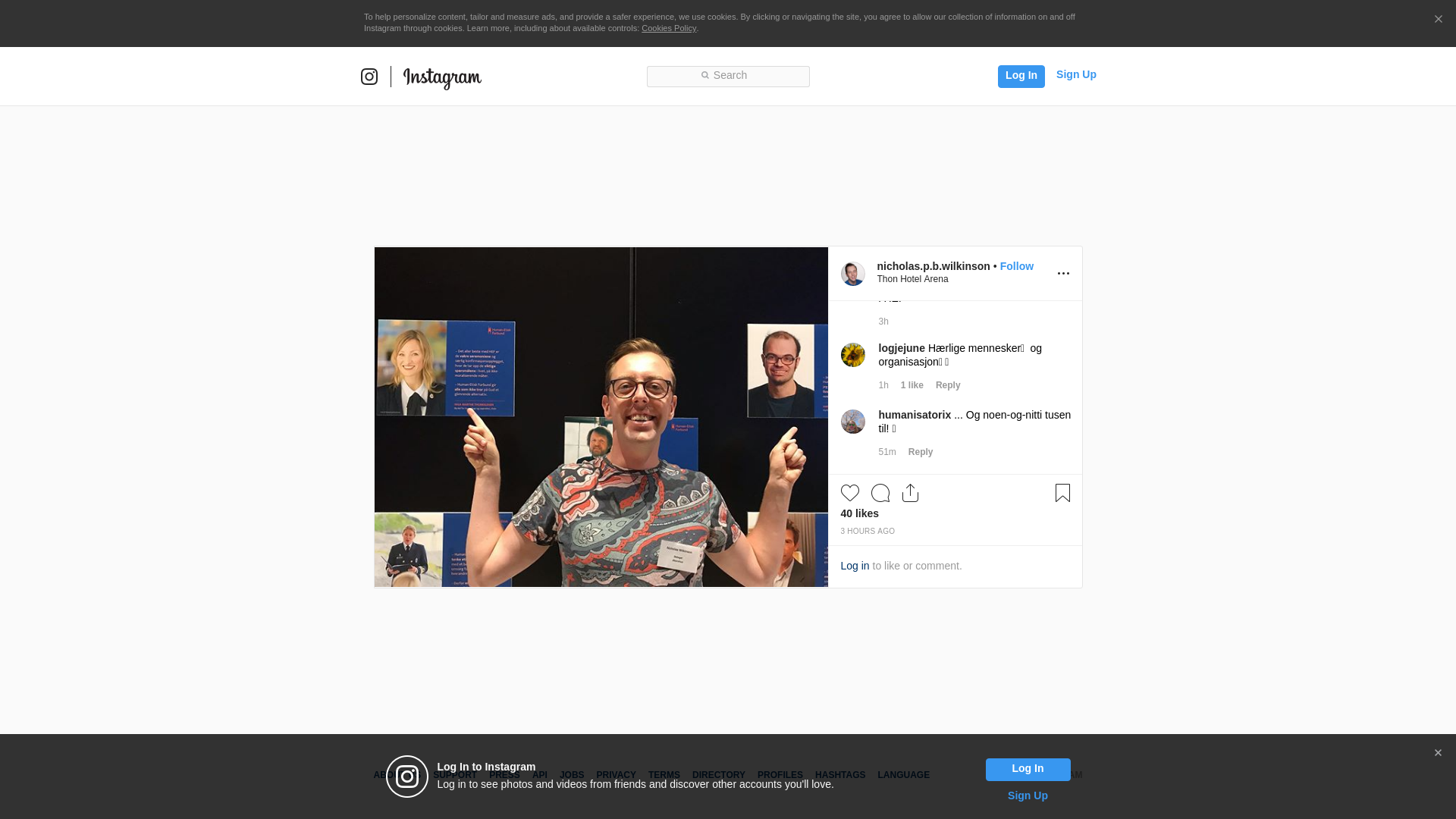Screen dimensions: 1456x819
Task: View the 1 like on logjejune comment
Action: [912, 385]
